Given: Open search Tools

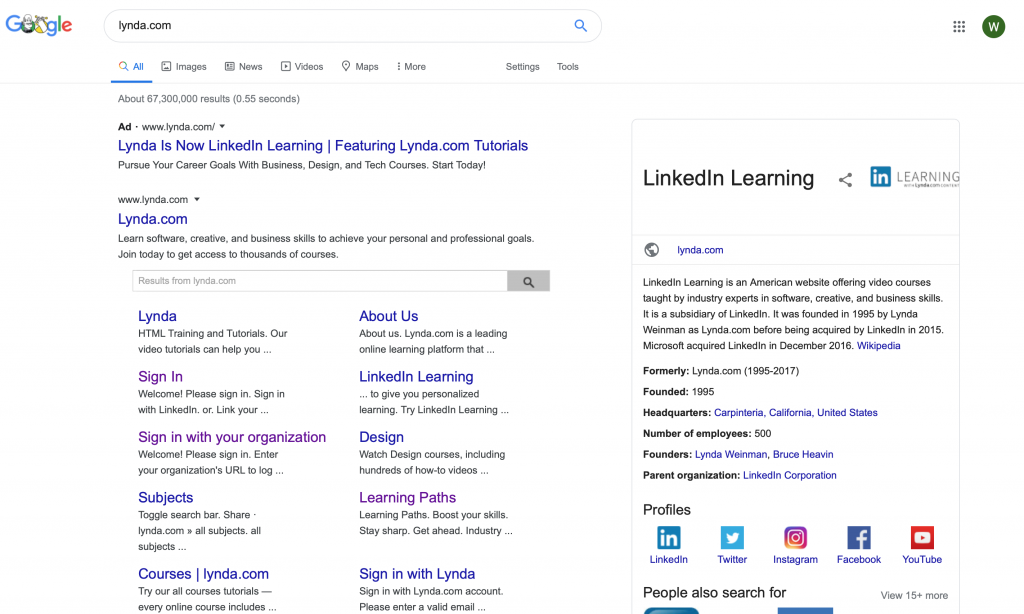Looking at the screenshot, I should [568, 67].
